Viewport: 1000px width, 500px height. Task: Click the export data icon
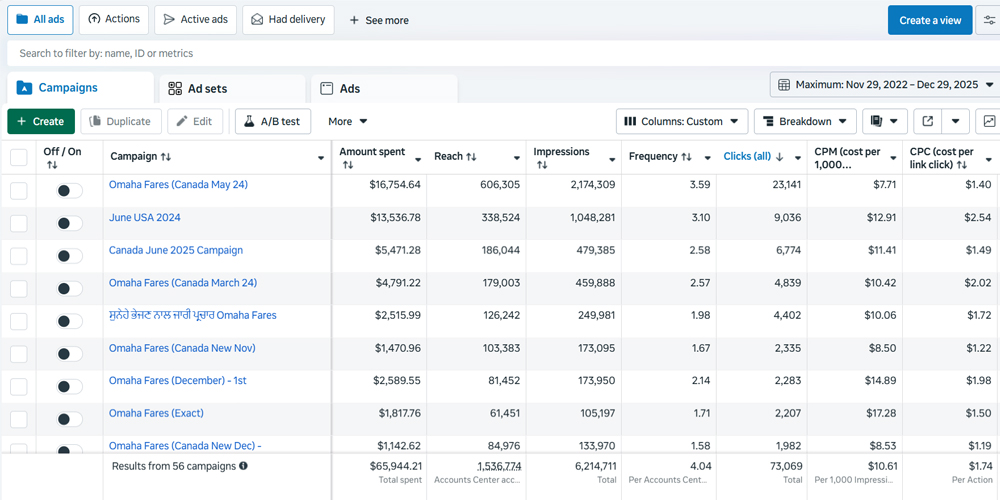[x=928, y=121]
